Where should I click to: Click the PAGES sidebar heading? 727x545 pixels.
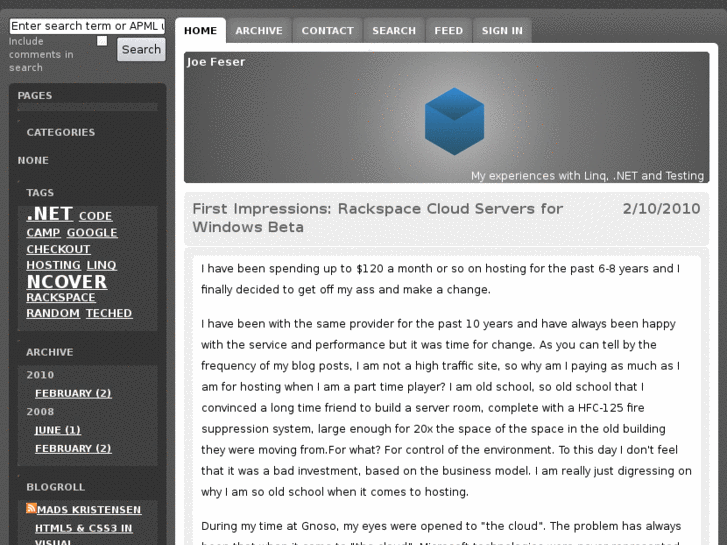click(x=35, y=96)
